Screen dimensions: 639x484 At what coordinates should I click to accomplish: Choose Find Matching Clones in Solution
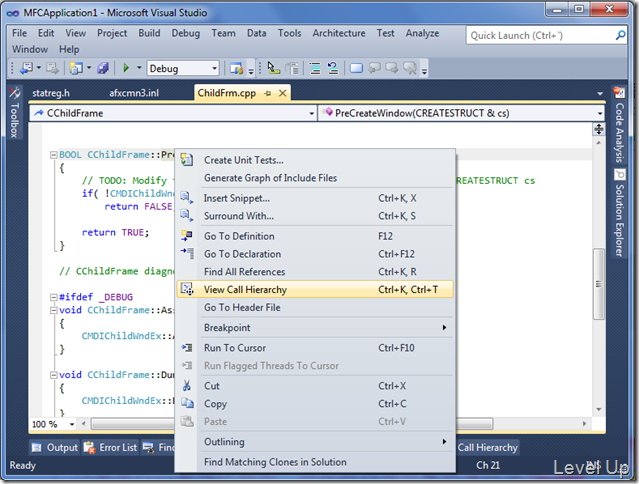pyautogui.click(x=315, y=462)
